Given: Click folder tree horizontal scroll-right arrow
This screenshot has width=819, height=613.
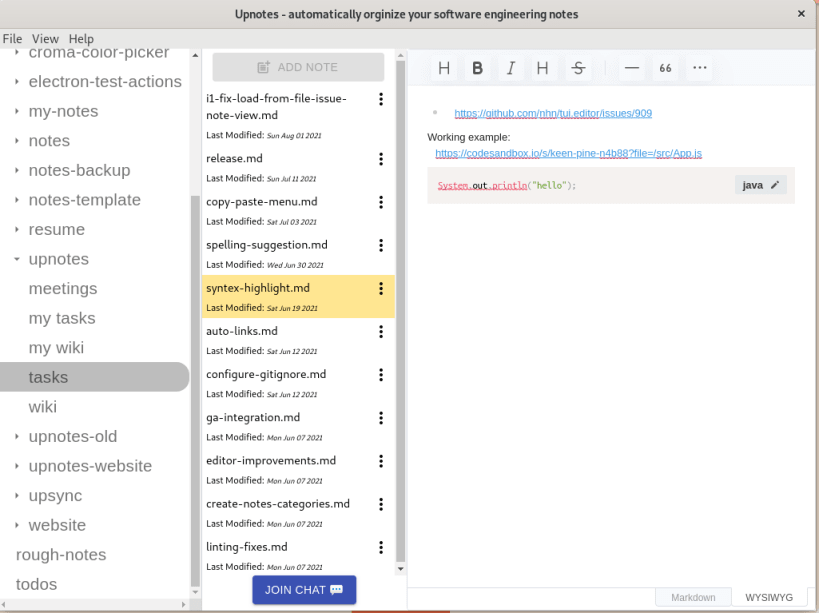Looking at the screenshot, I should [x=183, y=605].
